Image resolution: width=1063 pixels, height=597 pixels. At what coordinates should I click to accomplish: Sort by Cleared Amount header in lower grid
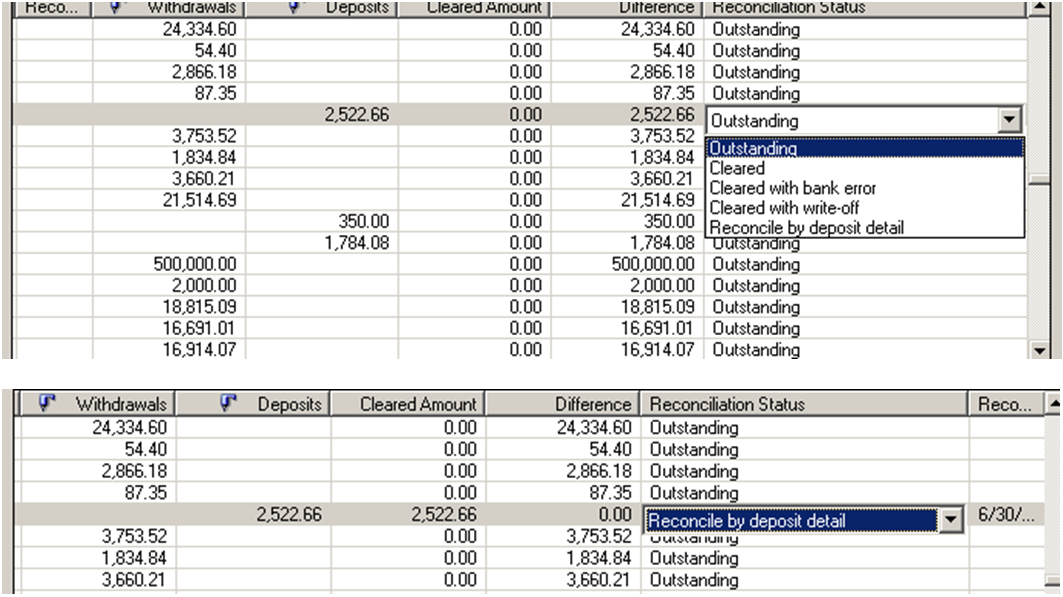[x=408, y=404]
